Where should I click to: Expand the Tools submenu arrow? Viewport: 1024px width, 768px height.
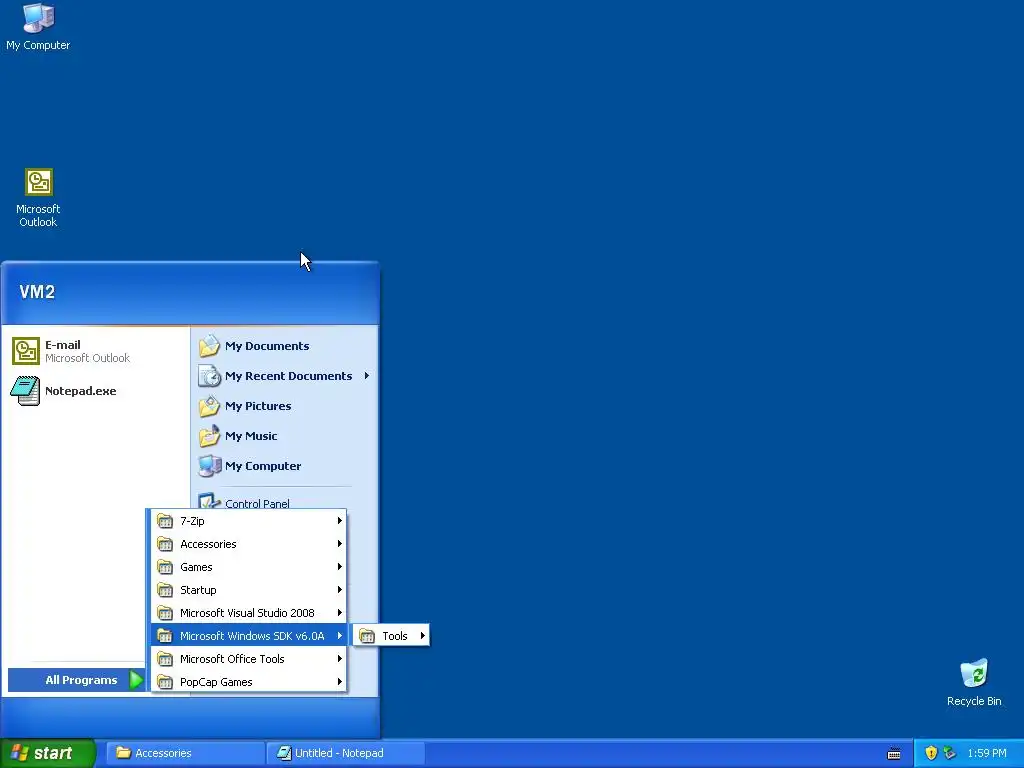click(x=423, y=635)
